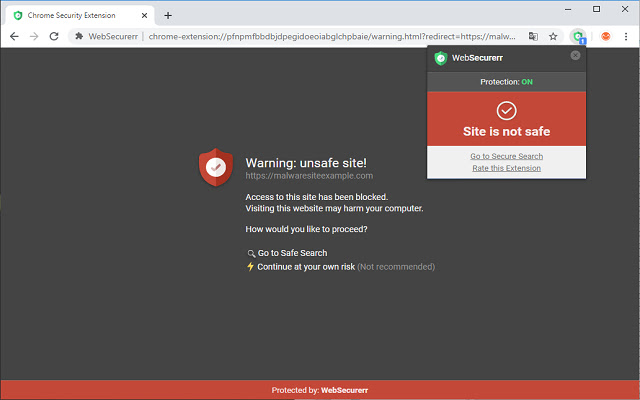Click Rate this Extension link

point(507,168)
